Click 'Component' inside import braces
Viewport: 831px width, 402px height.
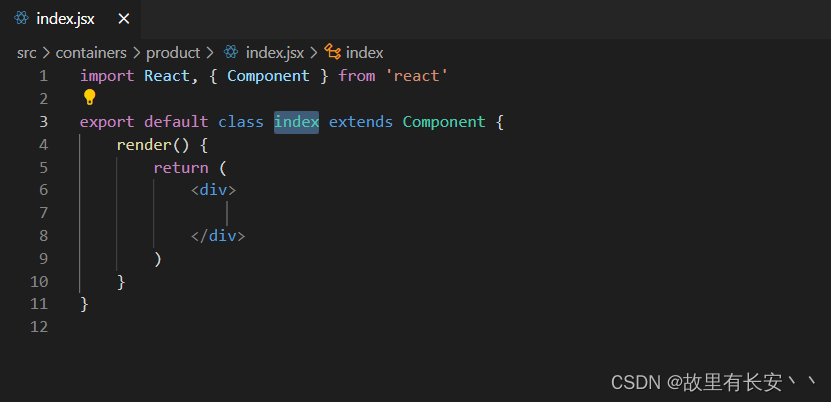tap(268, 76)
